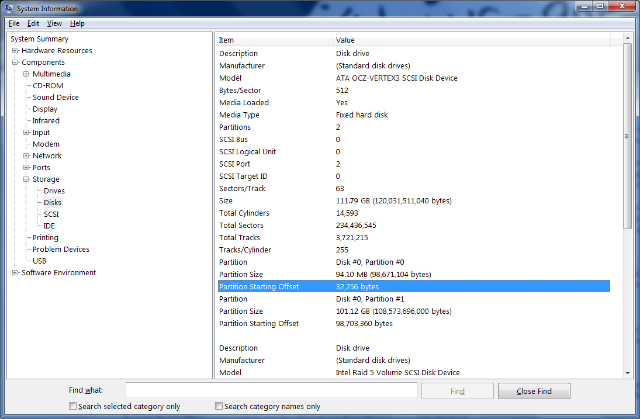Open the View menu
Screen dimensions: 640x419
click(x=54, y=24)
